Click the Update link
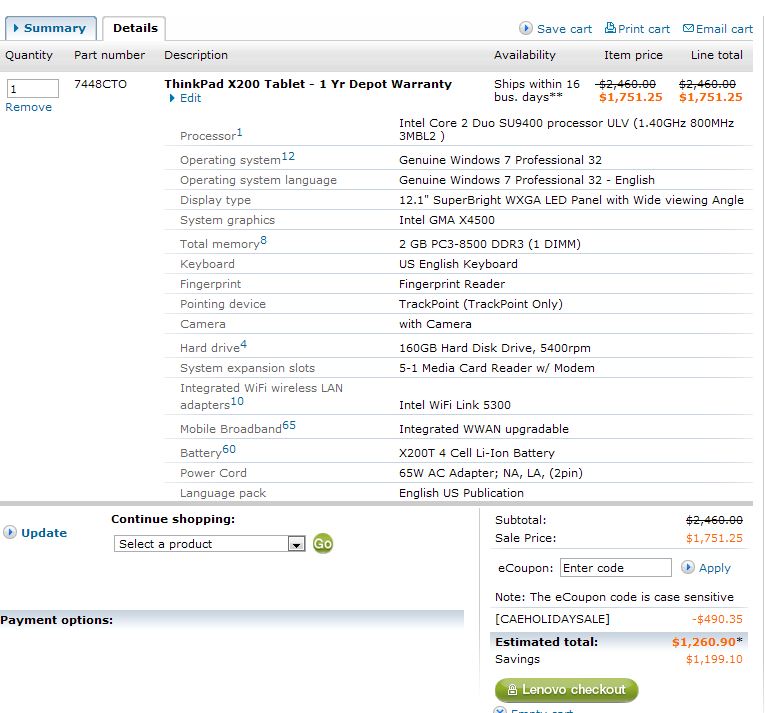 point(44,533)
